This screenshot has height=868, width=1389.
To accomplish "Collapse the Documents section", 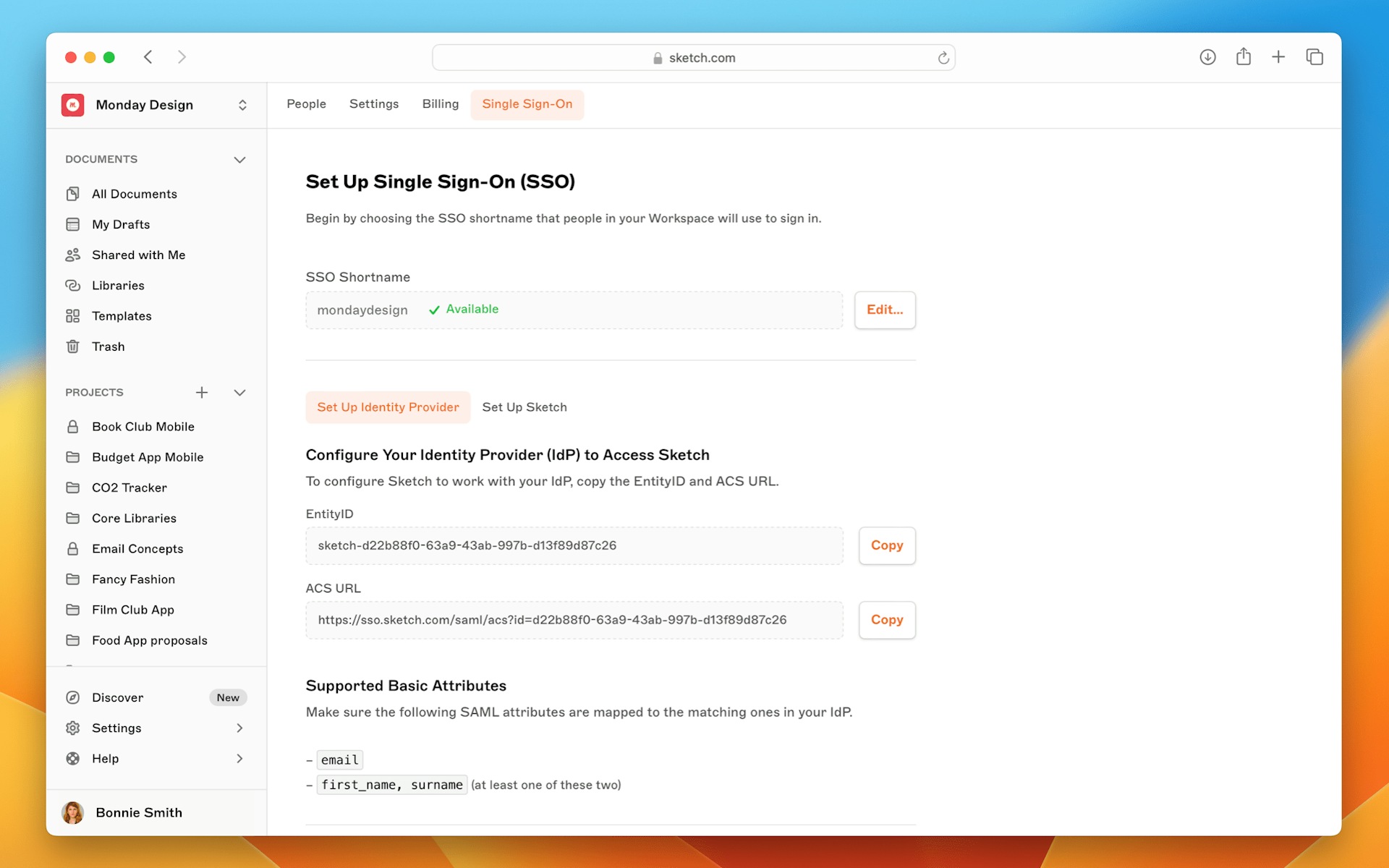I will click(239, 159).
